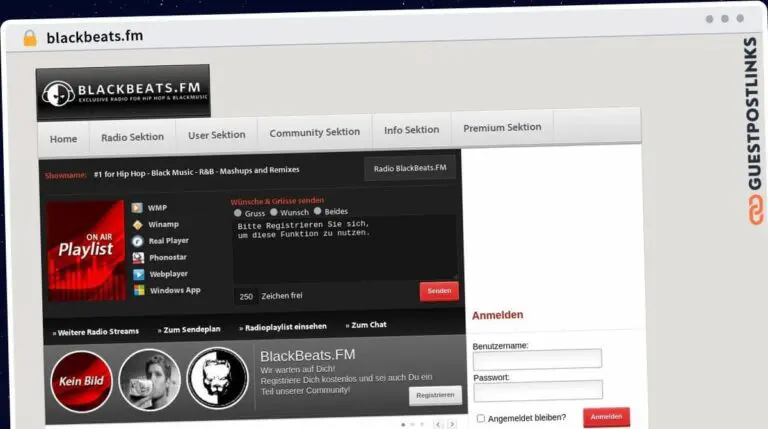This screenshot has height=429, width=768.
Task: Click the Benutzername input field
Action: coord(537,359)
